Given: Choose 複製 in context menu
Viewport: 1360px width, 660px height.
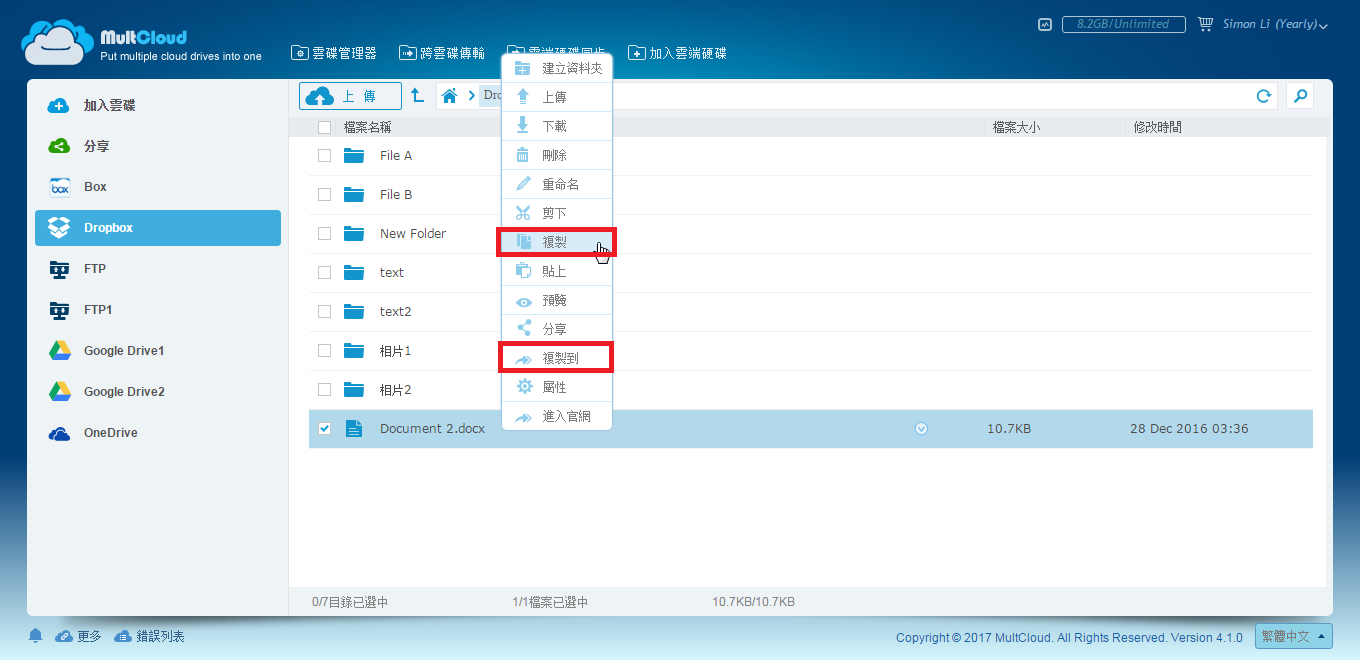Looking at the screenshot, I should [x=556, y=242].
